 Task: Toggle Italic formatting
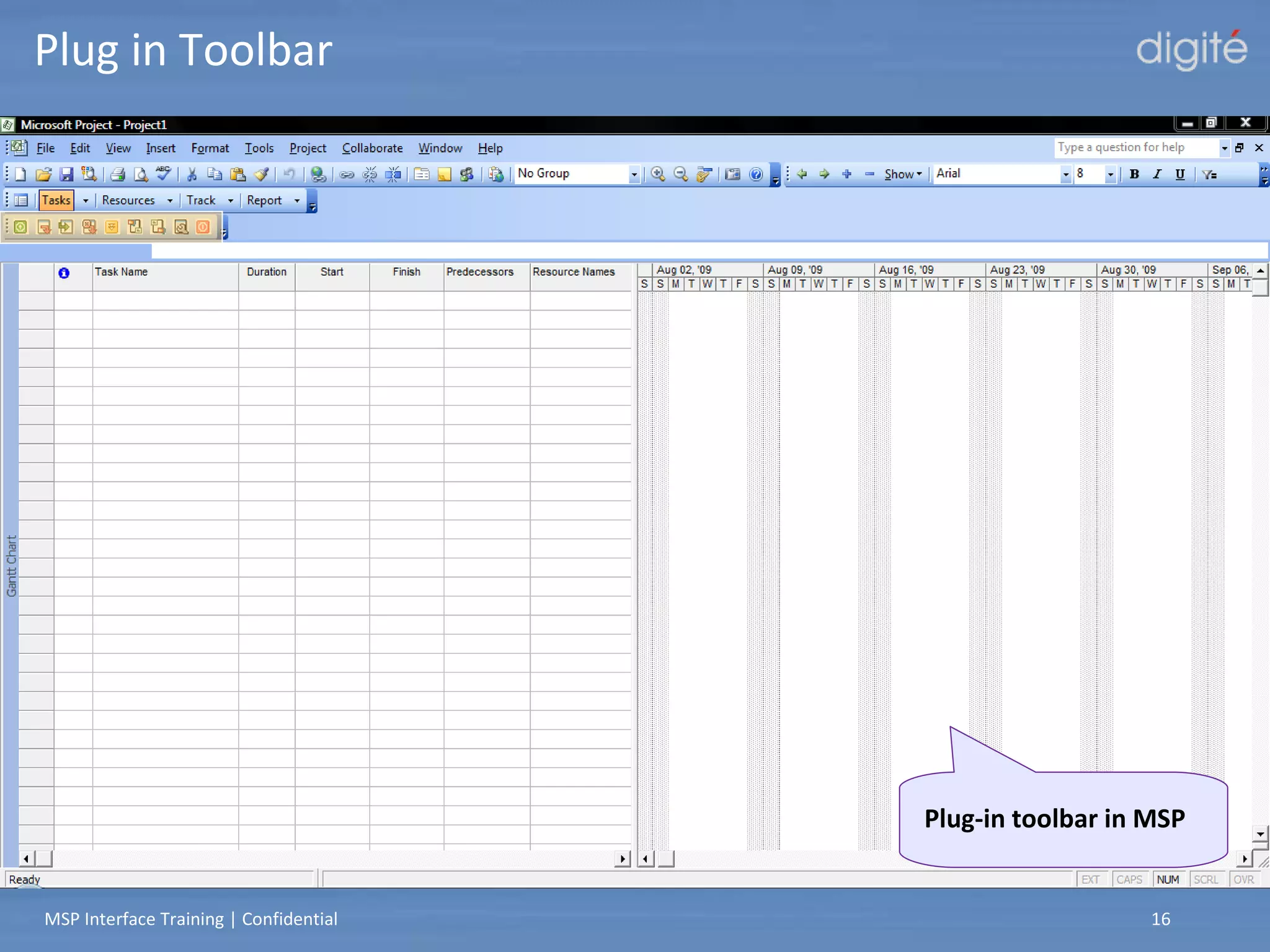click(x=1157, y=174)
